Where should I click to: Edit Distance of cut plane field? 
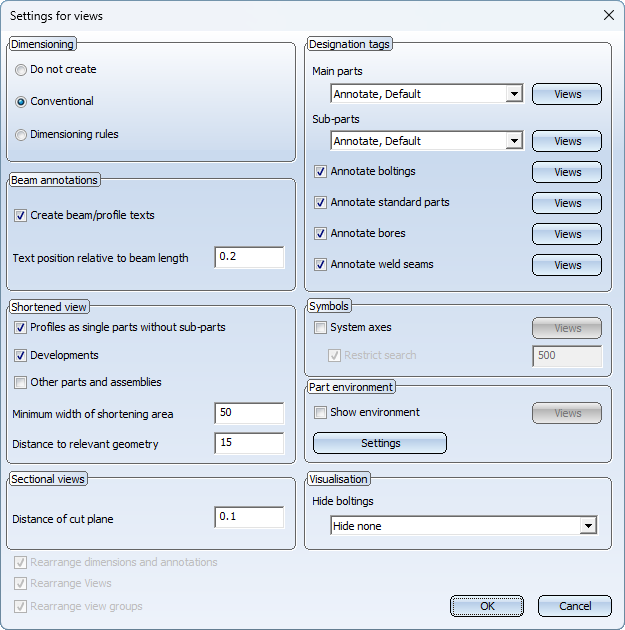(249, 518)
